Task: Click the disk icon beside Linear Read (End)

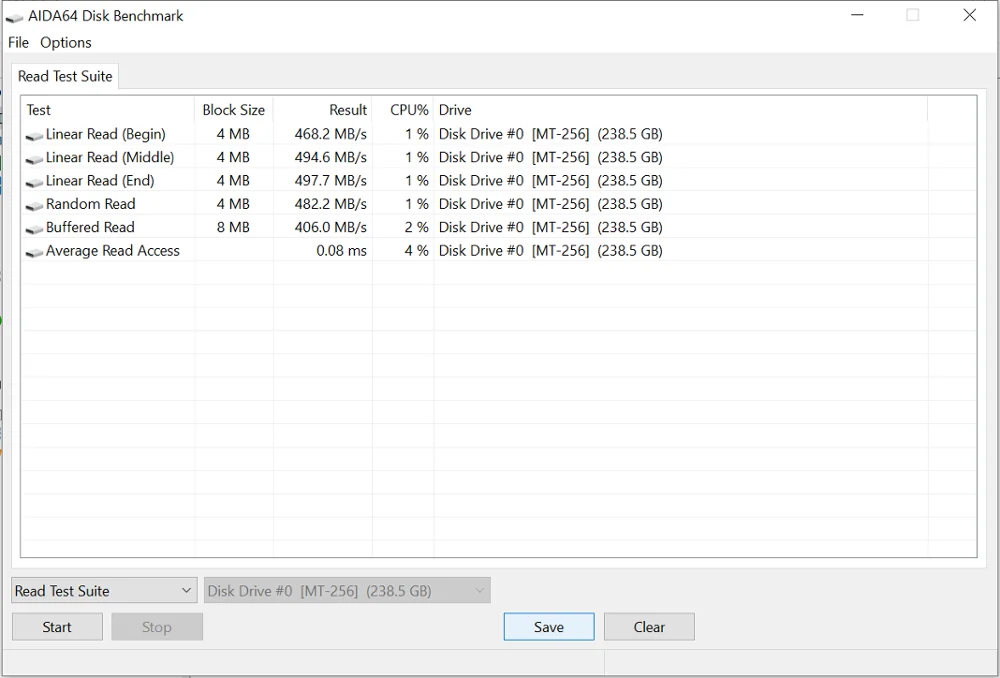Action: [34, 182]
